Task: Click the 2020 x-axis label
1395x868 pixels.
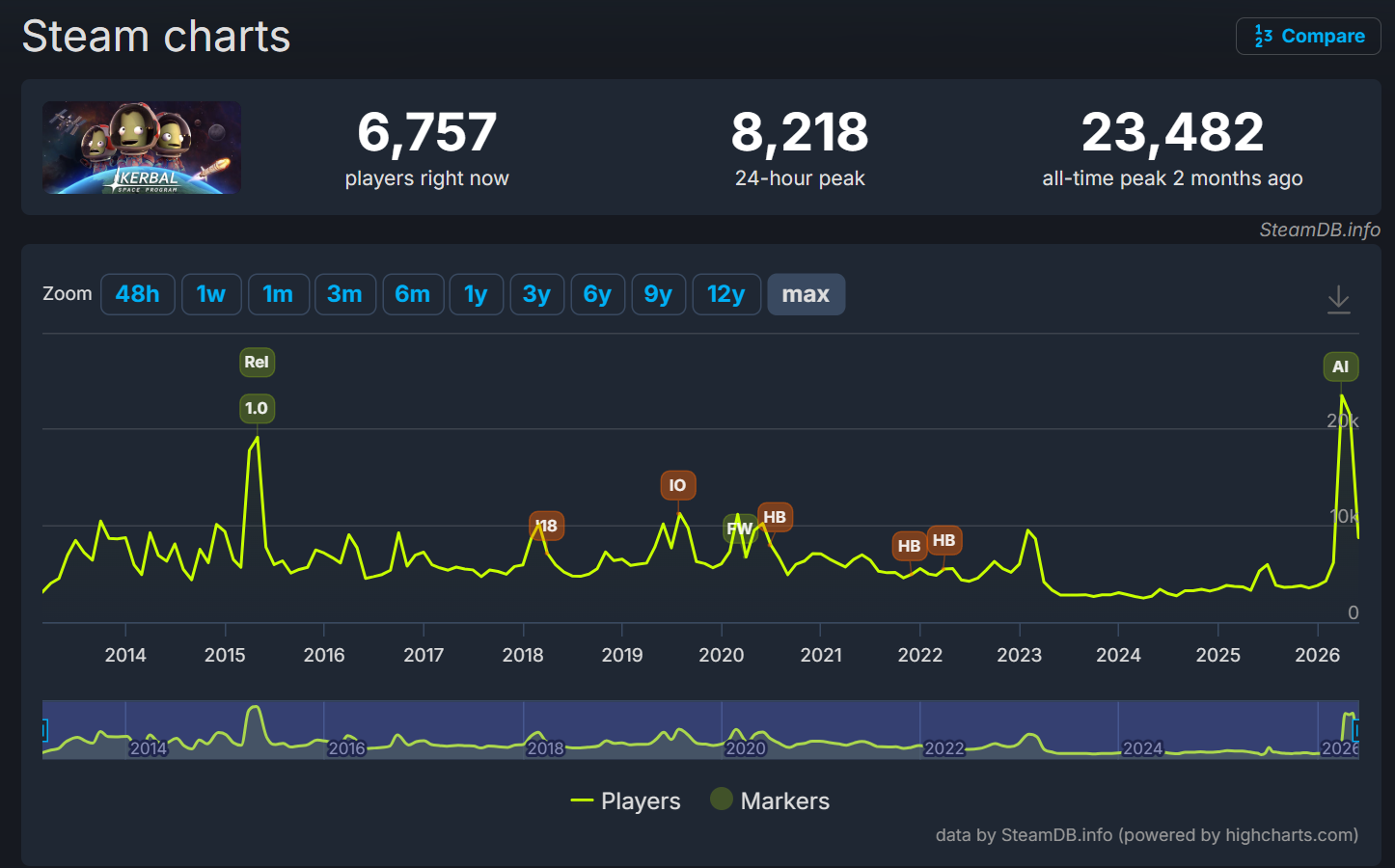Action: pyautogui.click(x=722, y=655)
